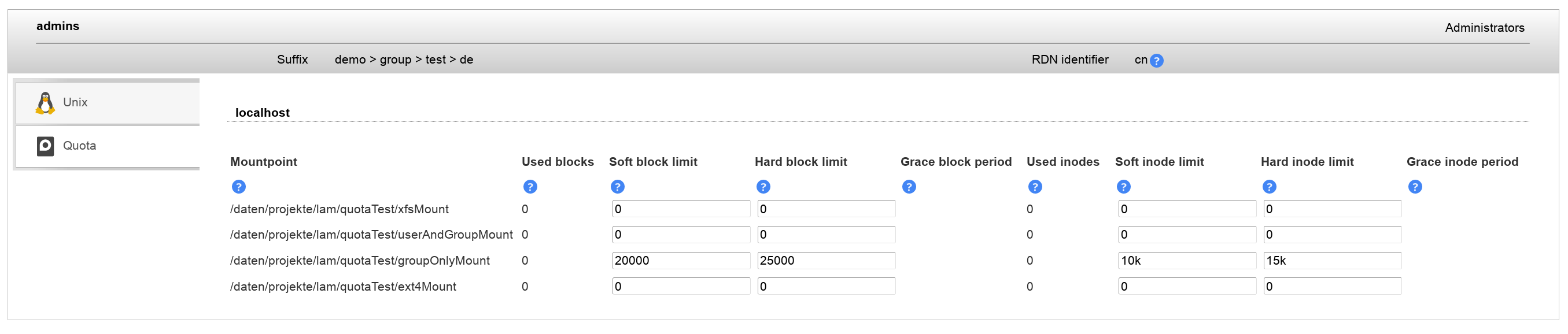Image resolution: width=1568 pixels, height=334 pixels.
Task: Show help for Hard inode limit
Action: click(1268, 187)
